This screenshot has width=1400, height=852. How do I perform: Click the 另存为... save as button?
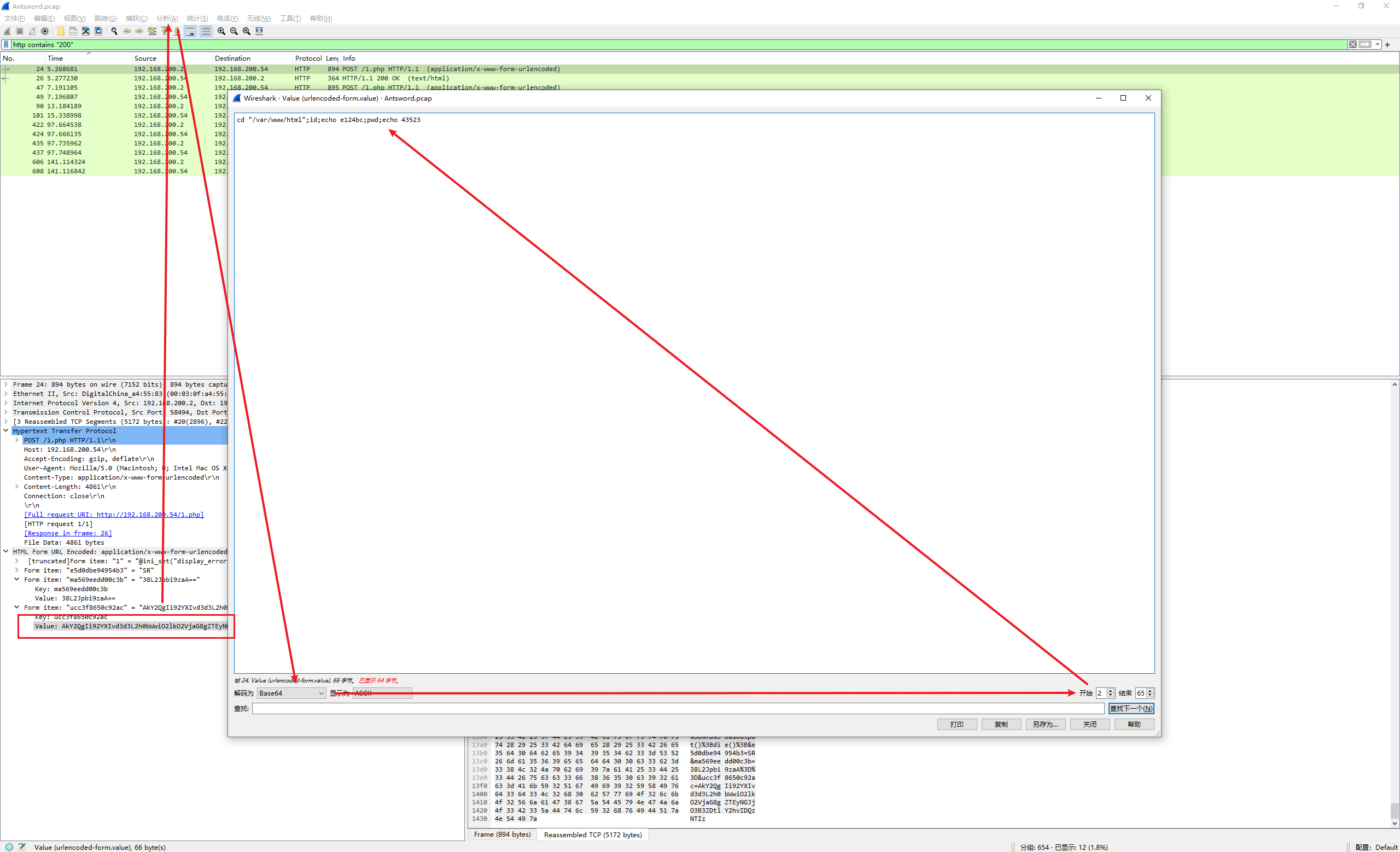click(1046, 724)
